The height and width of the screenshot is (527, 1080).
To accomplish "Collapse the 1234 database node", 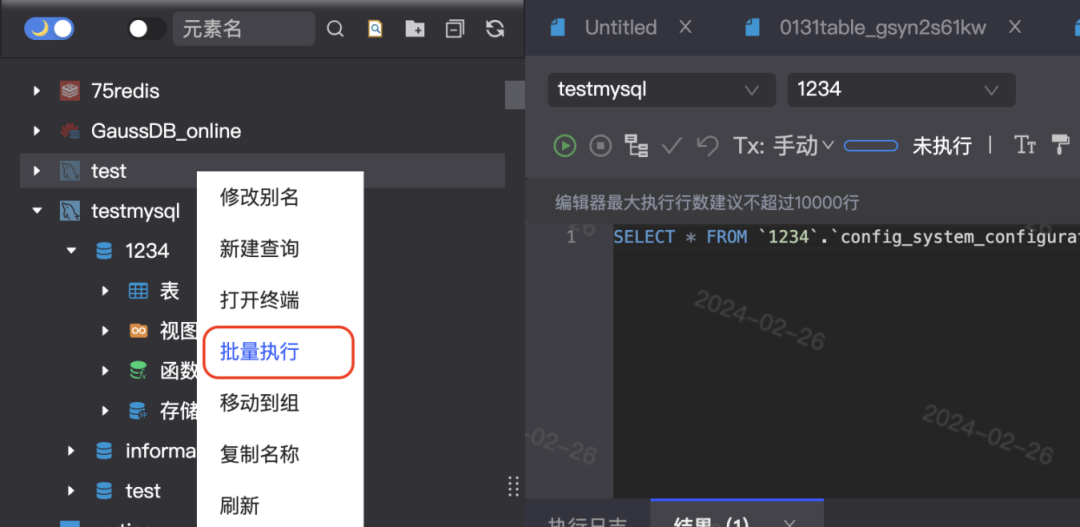I will coord(71,251).
